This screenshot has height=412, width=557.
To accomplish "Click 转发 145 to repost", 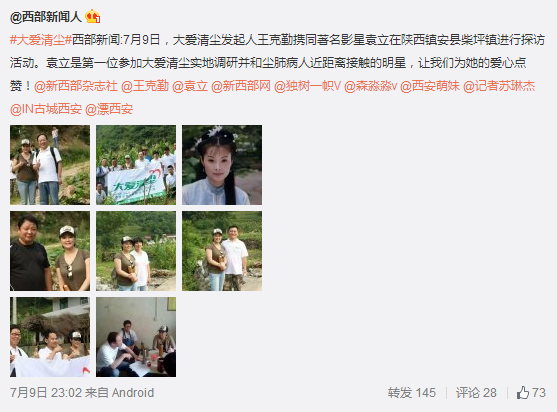I will 412,393.
